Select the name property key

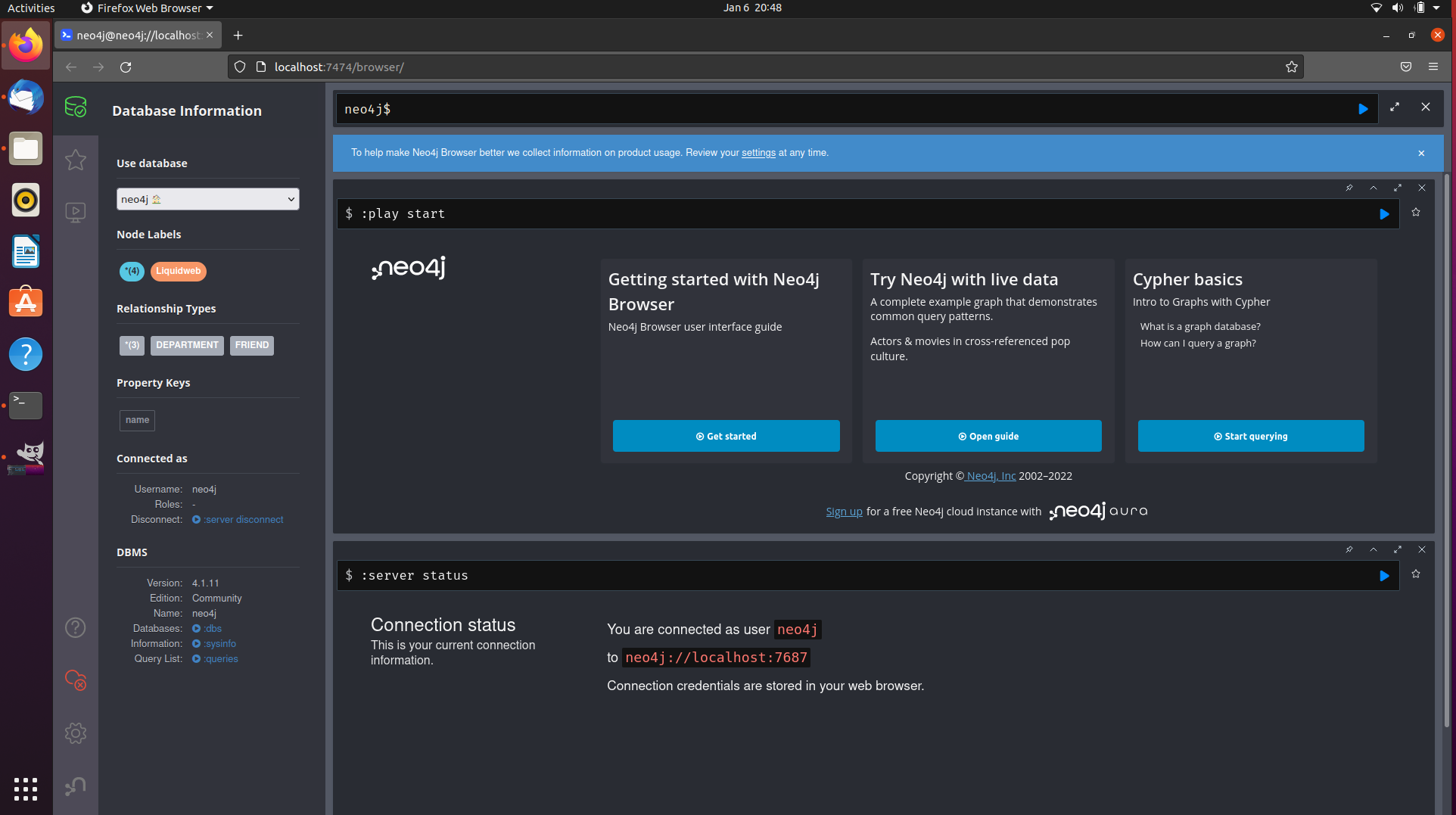(137, 420)
